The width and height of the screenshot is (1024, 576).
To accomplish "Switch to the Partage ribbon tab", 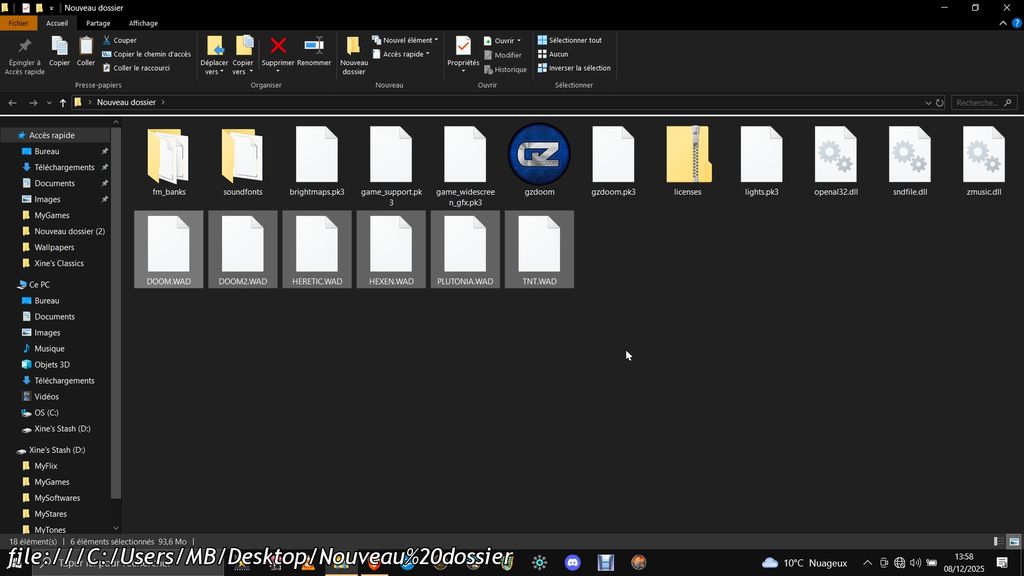I will (98, 23).
